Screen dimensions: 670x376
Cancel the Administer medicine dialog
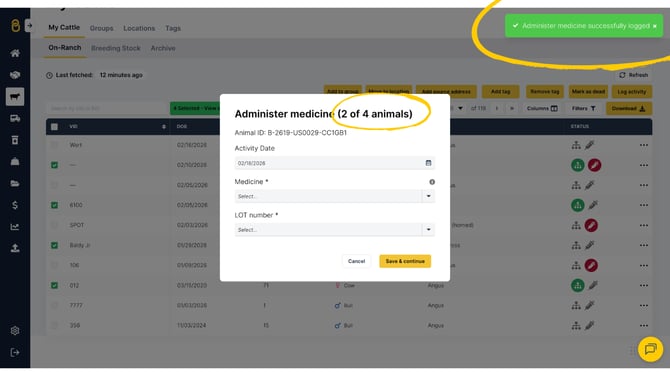pos(356,261)
